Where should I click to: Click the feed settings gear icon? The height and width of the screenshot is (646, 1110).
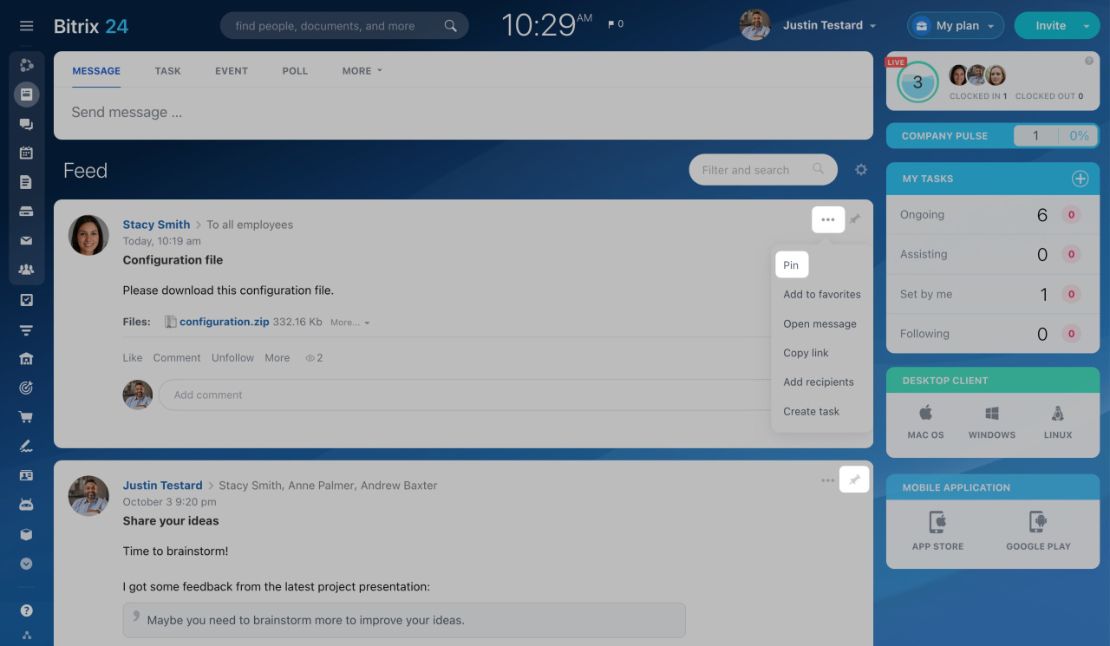[861, 170]
